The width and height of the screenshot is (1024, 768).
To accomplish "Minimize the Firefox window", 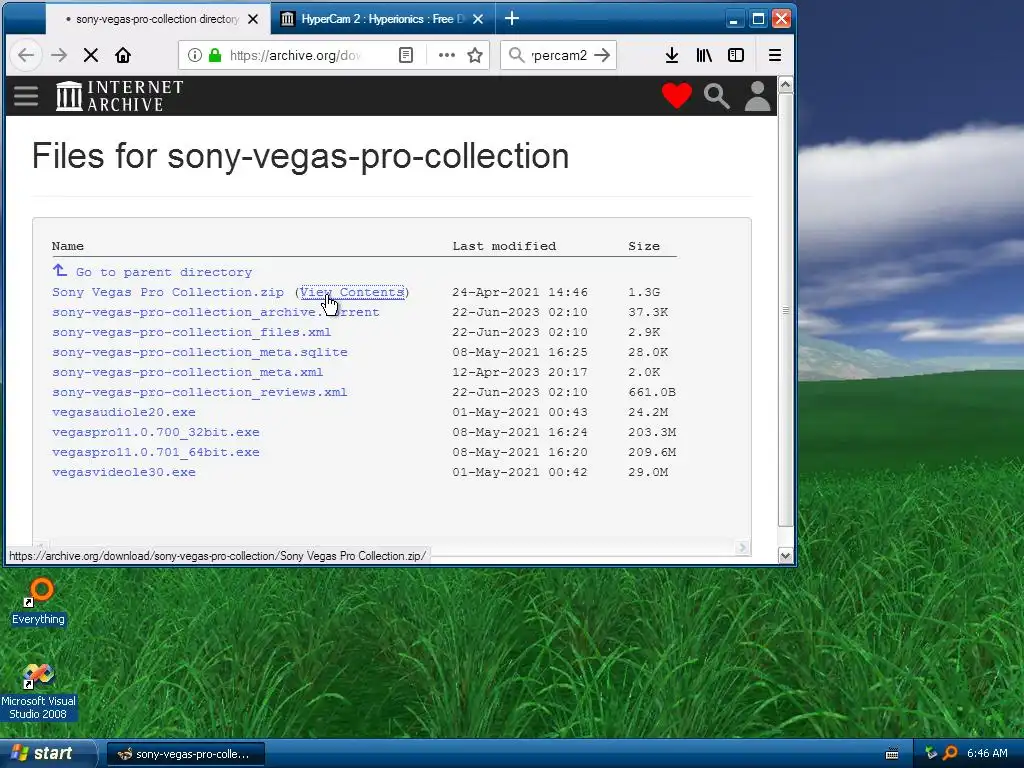I will 734,19.
